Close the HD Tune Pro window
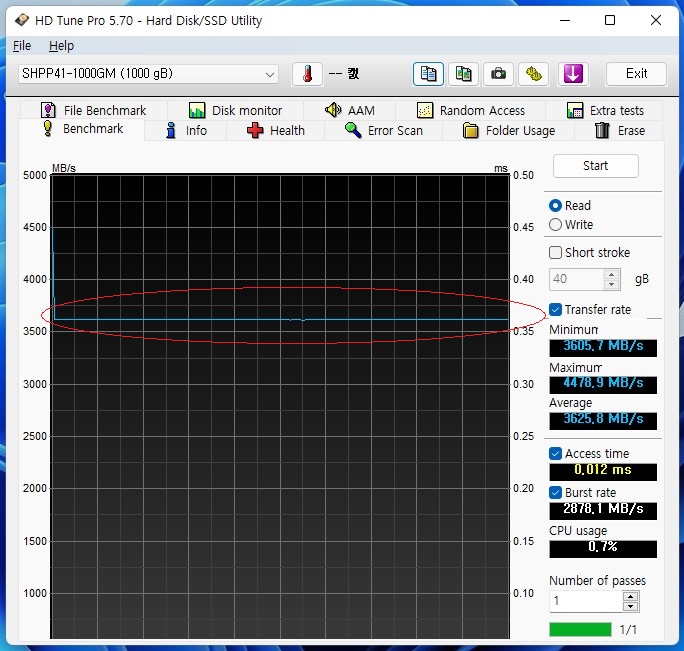Screen dimensions: 684x651 (x=656, y=20)
